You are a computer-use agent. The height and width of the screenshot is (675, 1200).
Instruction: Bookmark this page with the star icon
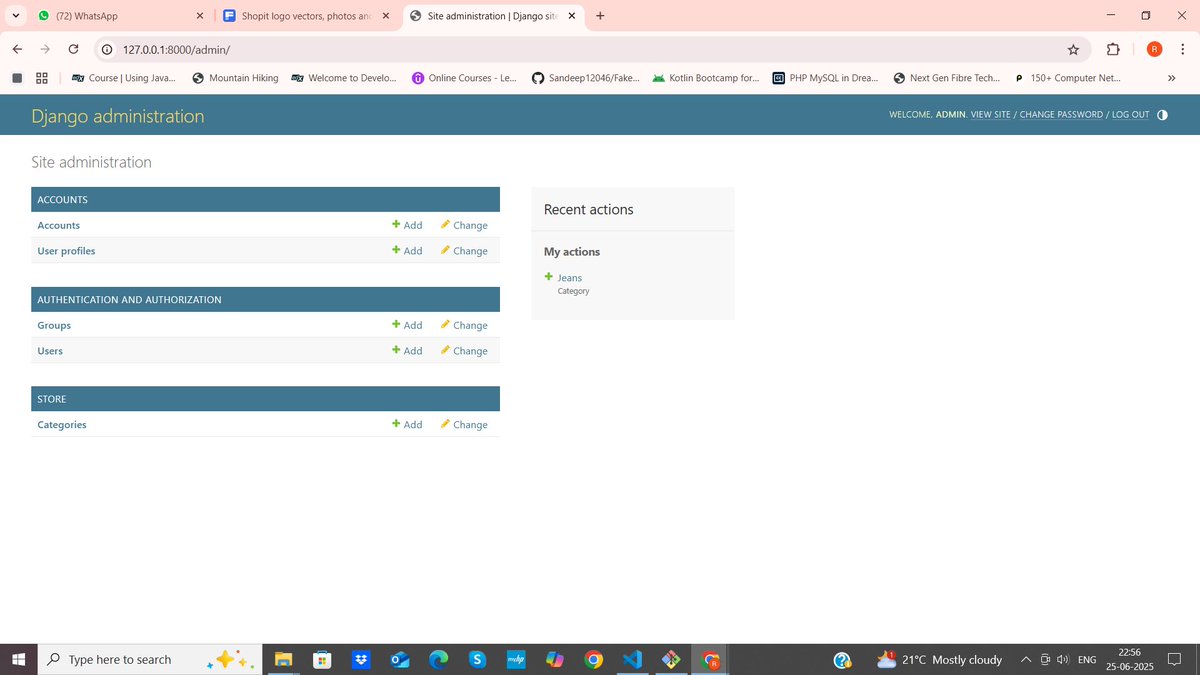pyautogui.click(x=1073, y=49)
